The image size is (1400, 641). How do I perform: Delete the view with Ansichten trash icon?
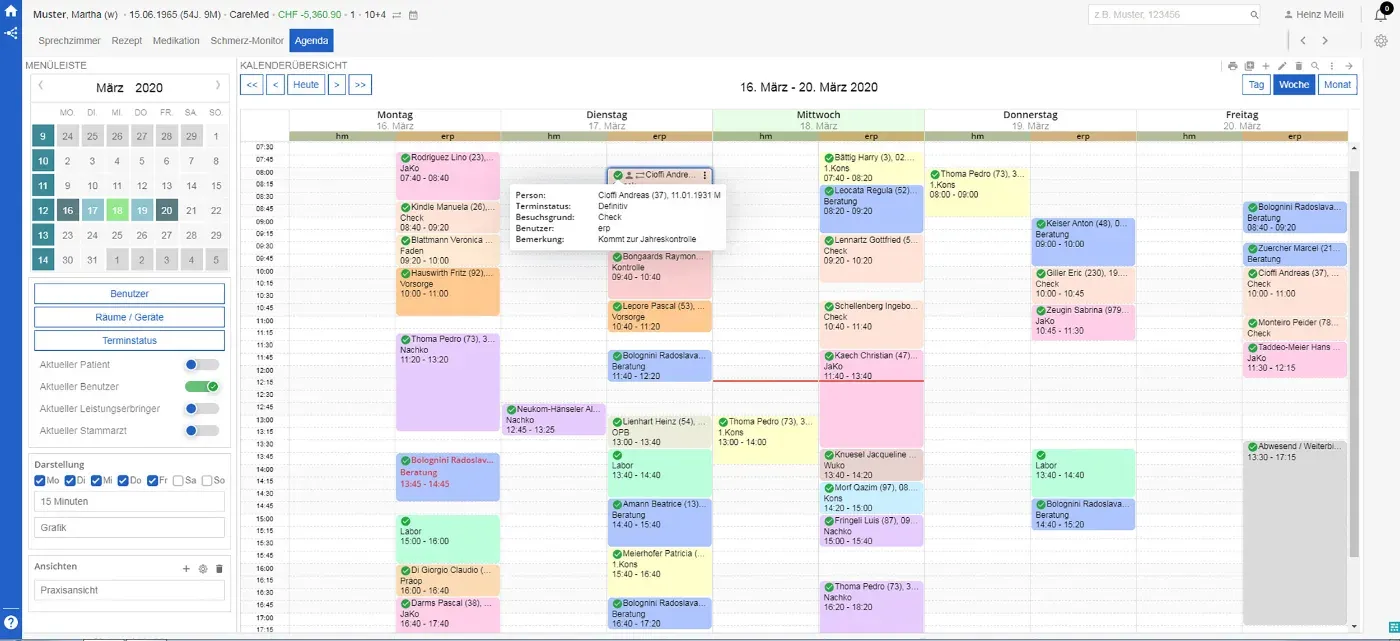coord(220,568)
